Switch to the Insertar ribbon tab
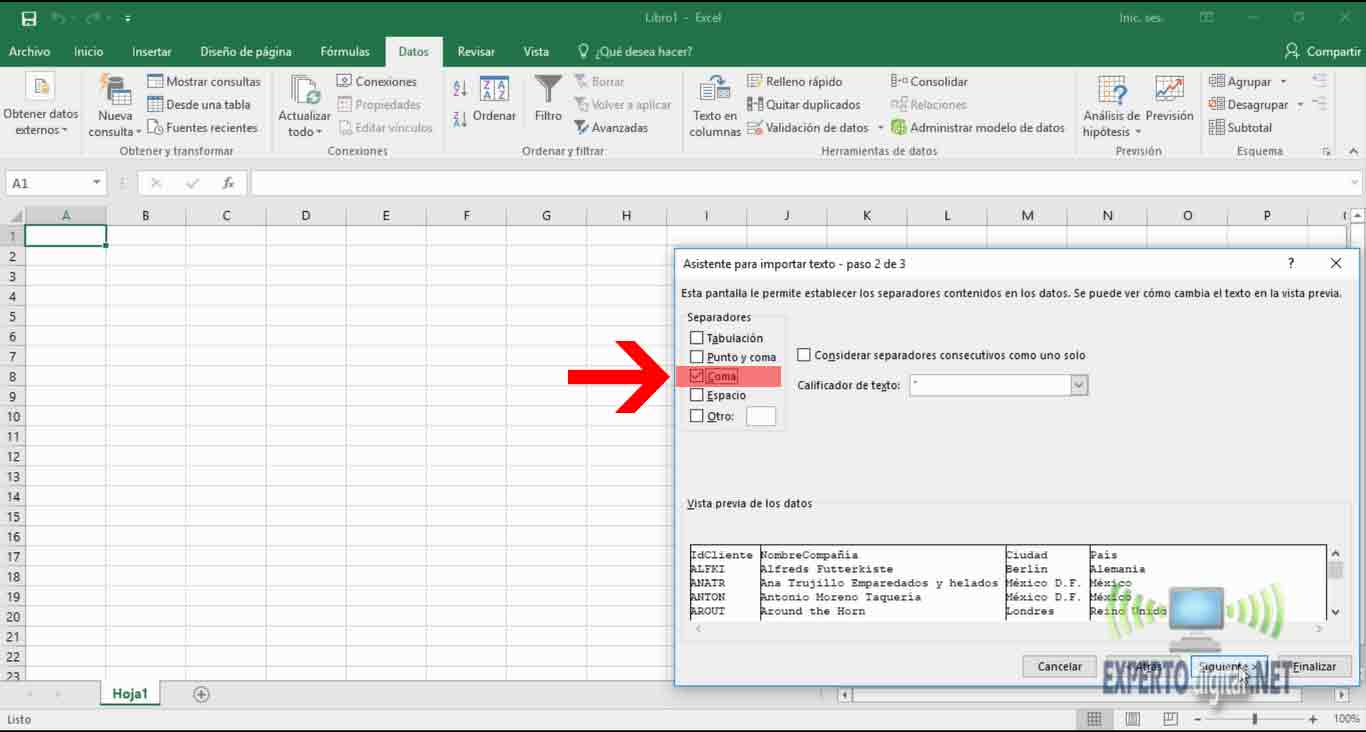Image resolution: width=1366 pixels, height=732 pixels. (x=151, y=52)
